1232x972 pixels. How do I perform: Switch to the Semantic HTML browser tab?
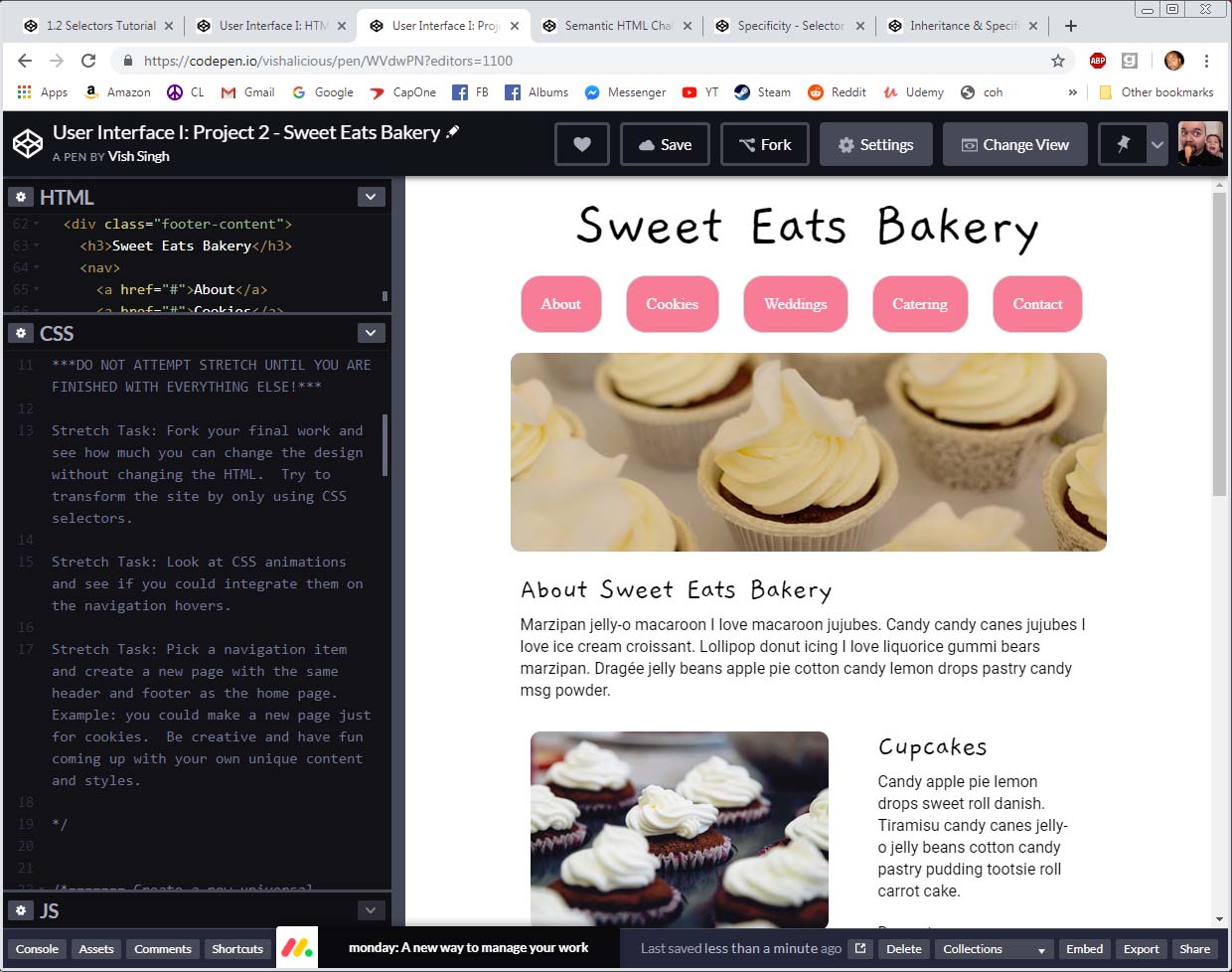(x=616, y=26)
